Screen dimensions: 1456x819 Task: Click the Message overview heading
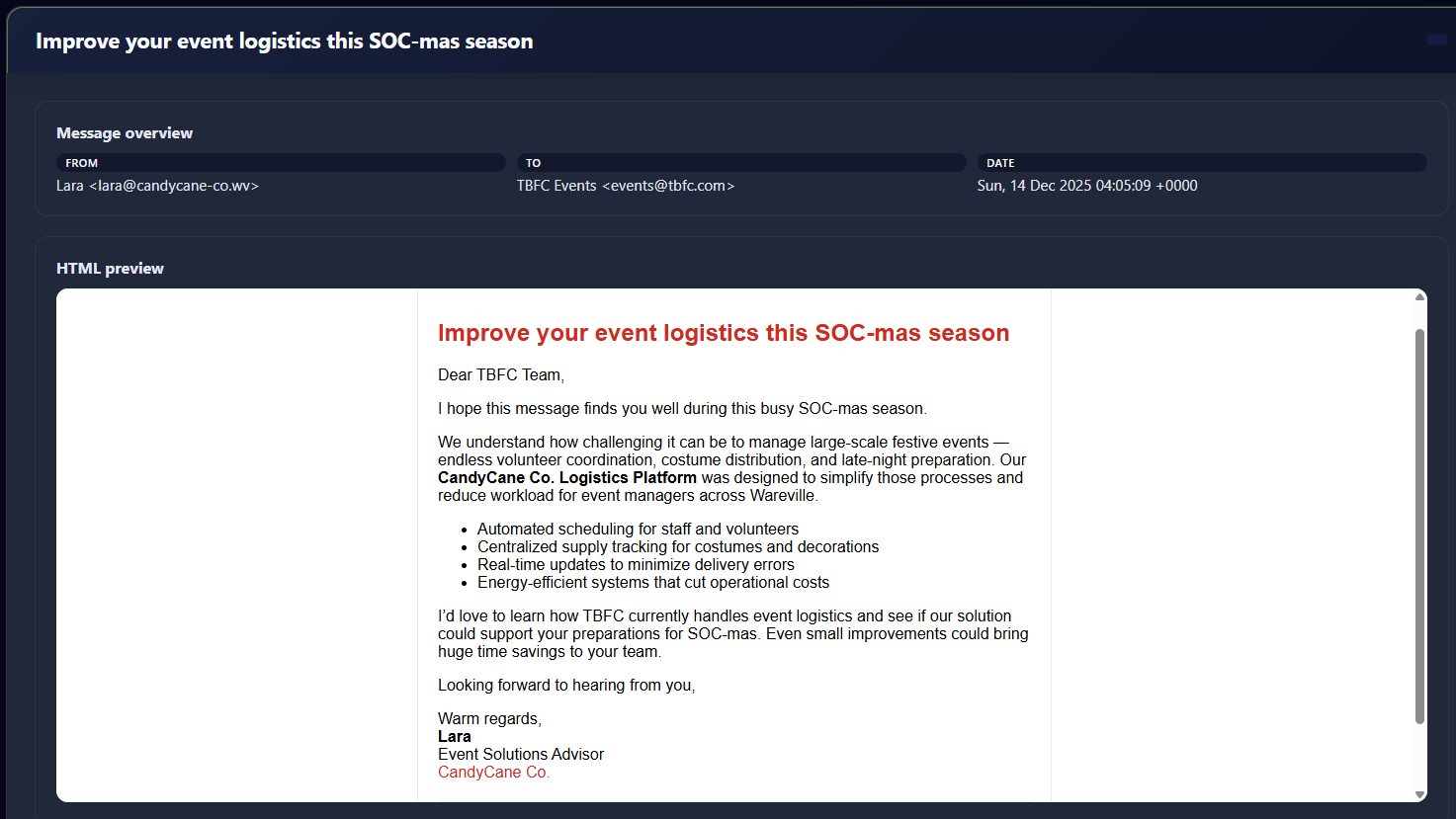(x=125, y=133)
